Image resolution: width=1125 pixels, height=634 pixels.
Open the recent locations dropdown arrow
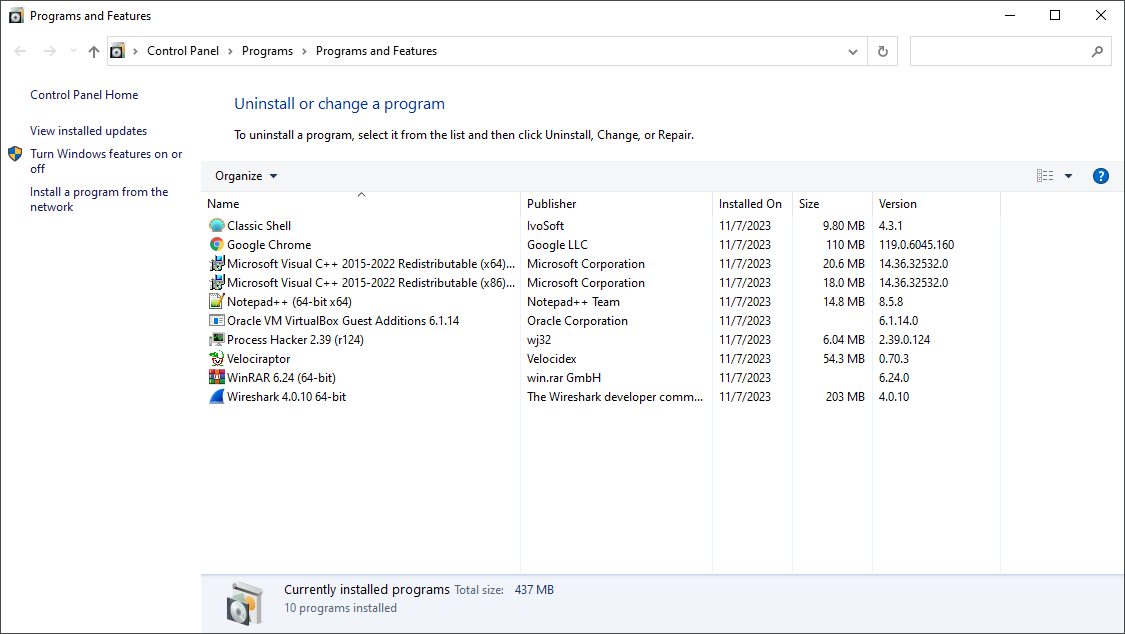tap(73, 51)
